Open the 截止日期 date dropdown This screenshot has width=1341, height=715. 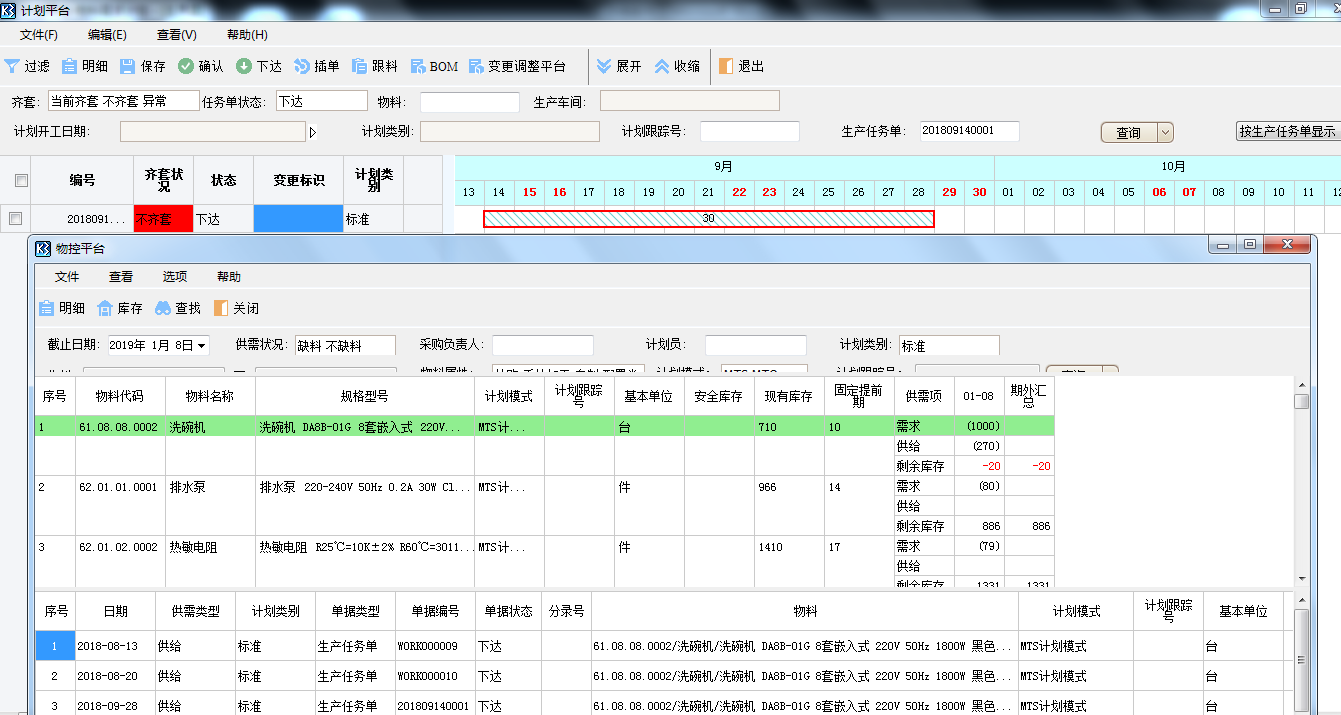(202, 345)
